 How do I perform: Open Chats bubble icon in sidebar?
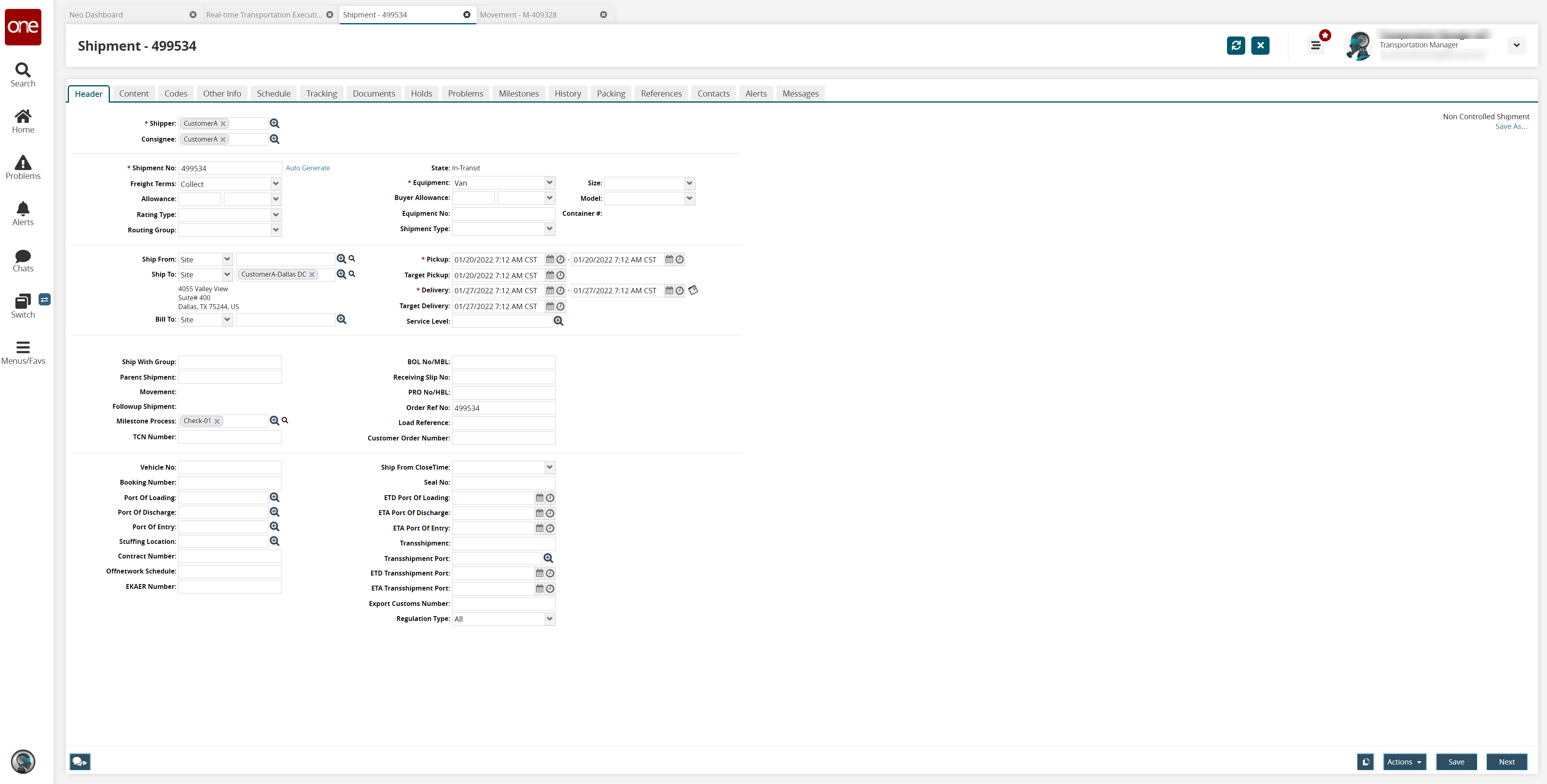(23, 256)
